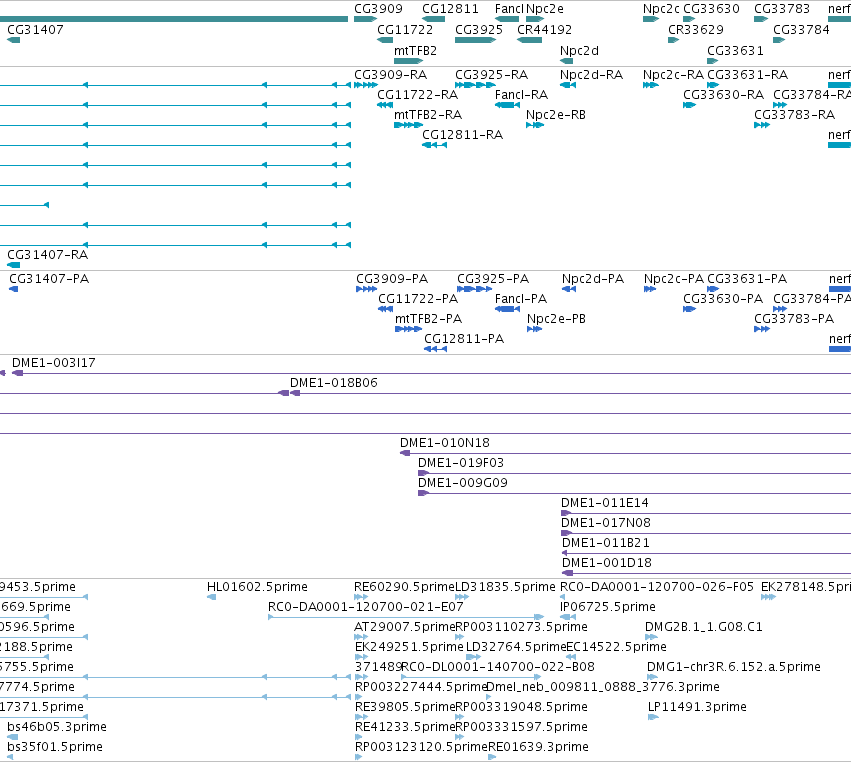This screenshot has width=851, height=762.
Task: Select the DME1-011E14 clone label
Action: [605, 503]
